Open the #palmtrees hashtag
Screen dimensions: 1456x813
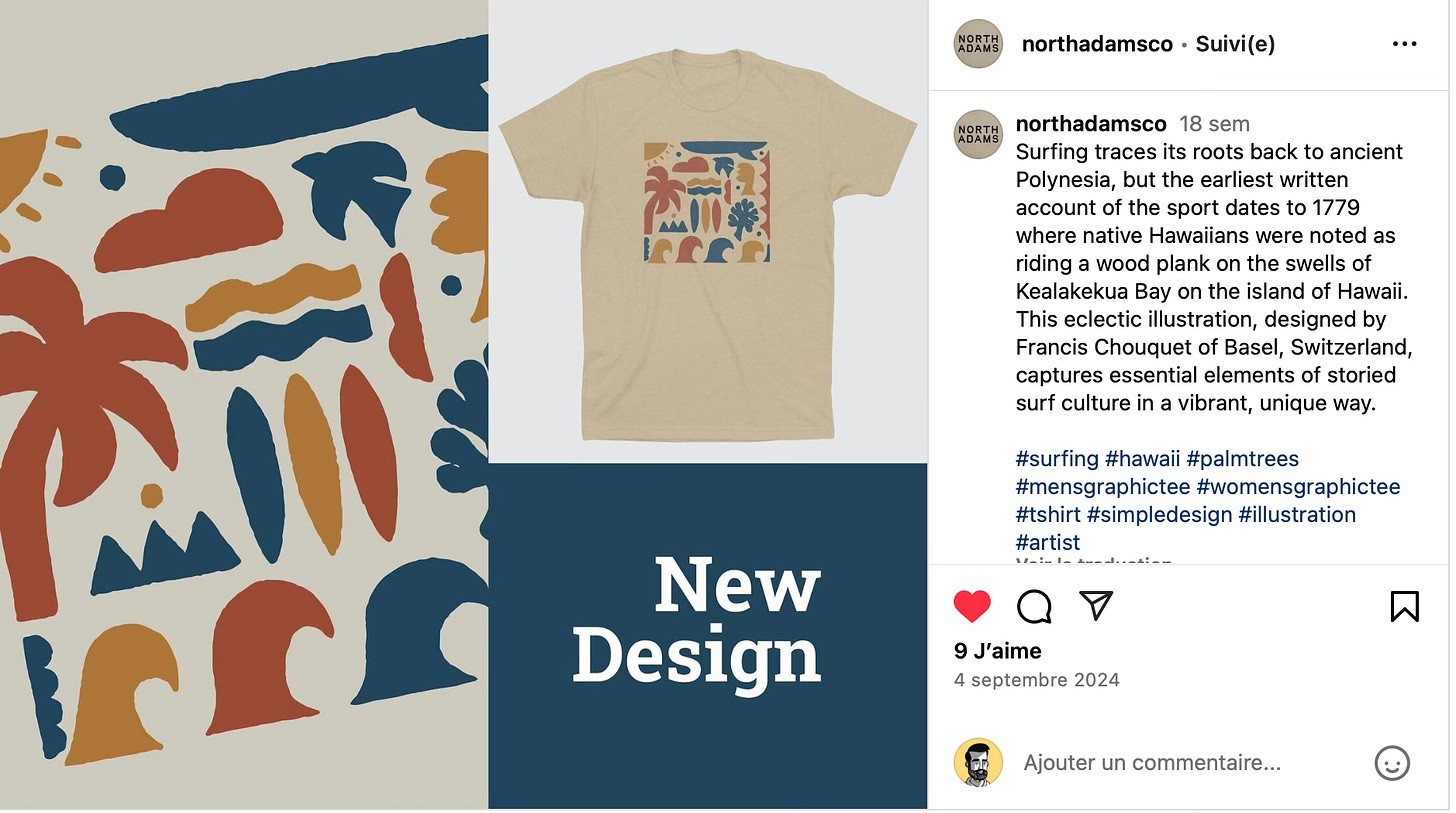pos(1243,459)
